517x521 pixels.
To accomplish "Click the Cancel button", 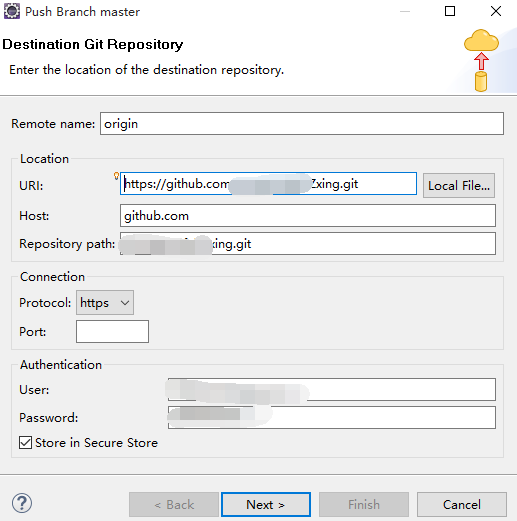I will (x=462, y=505).
